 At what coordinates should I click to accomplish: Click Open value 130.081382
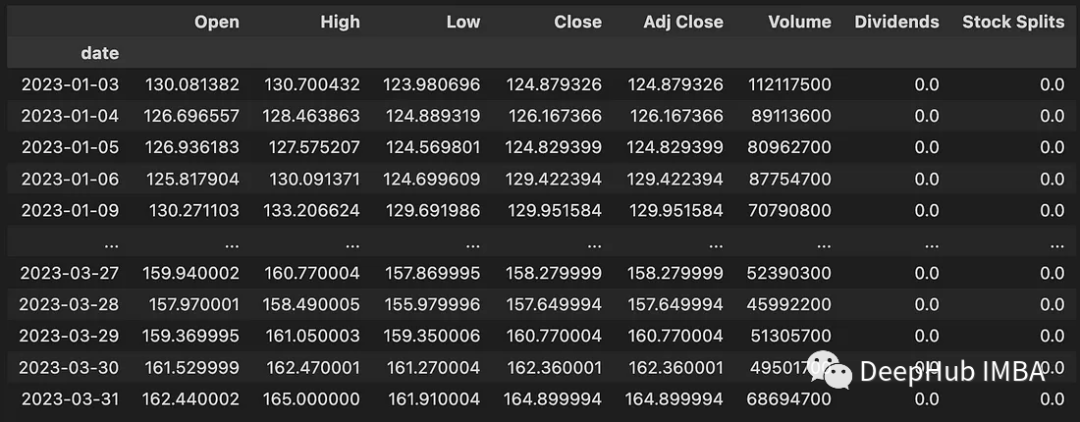[192, 85]
